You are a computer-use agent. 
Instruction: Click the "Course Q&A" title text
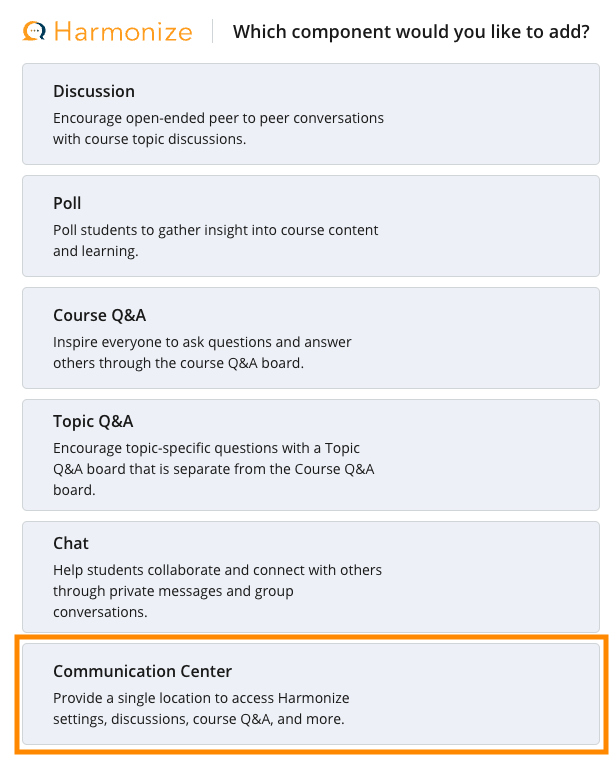coord(99,315)
